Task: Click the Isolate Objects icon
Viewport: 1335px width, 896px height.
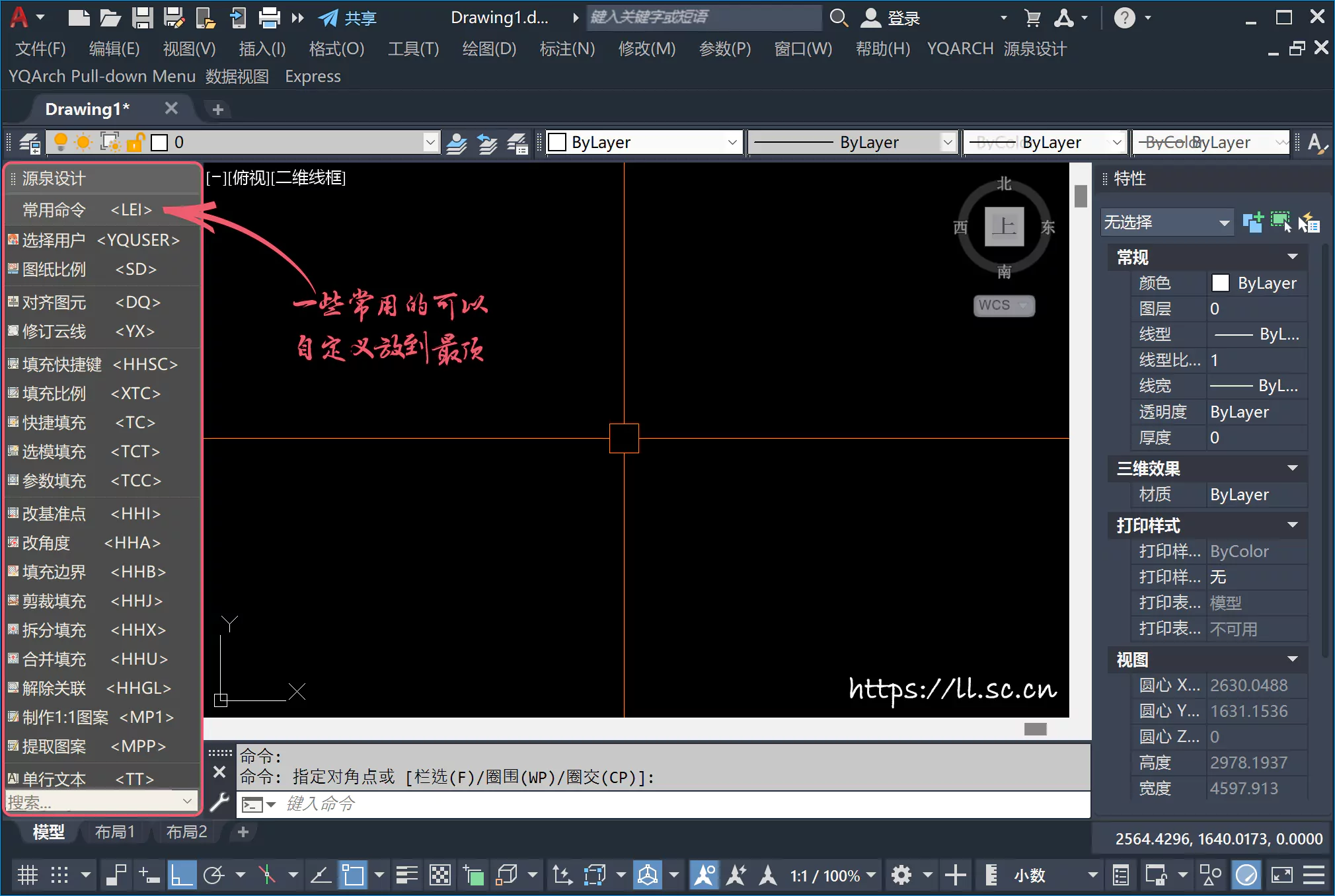Action: [1211, 876]
